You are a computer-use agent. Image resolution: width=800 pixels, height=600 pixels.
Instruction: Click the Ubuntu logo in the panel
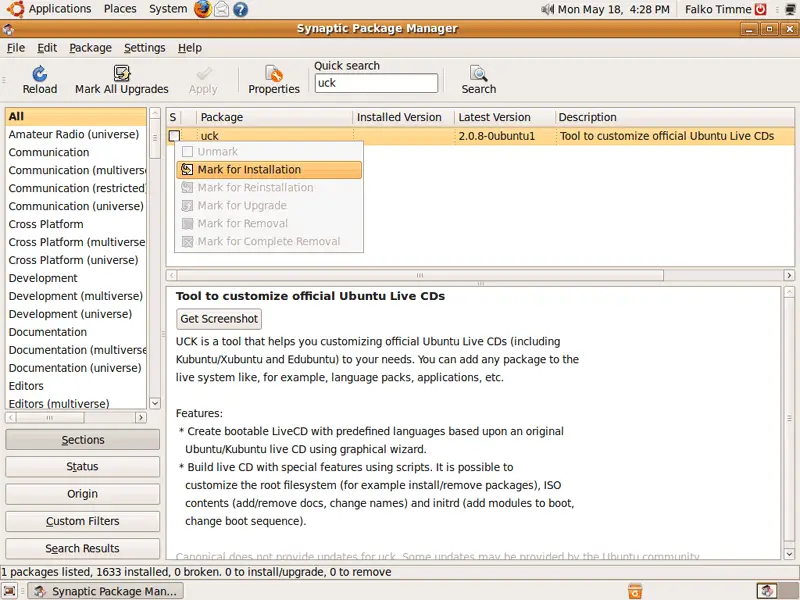tap(15, 9)
